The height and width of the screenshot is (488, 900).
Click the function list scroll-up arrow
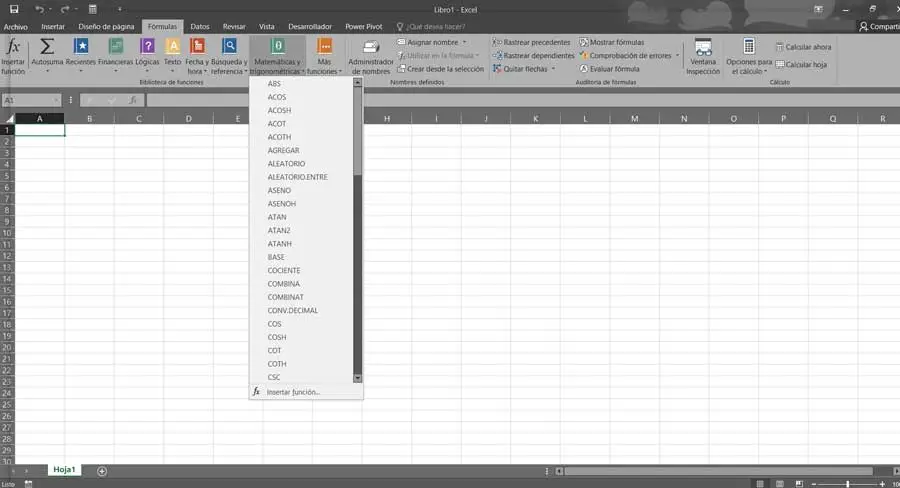358,83
